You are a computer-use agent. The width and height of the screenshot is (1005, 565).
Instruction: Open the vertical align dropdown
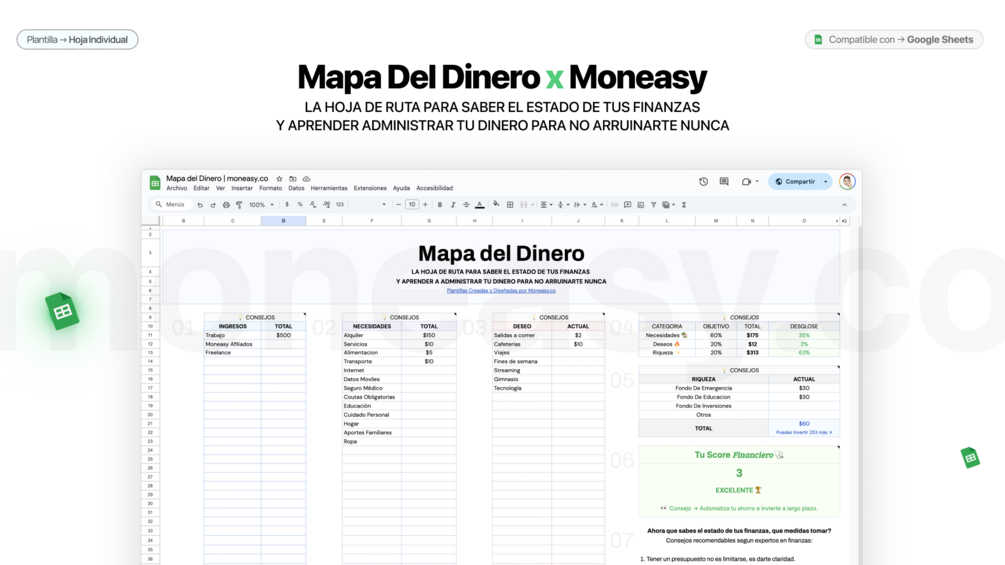pos(563,205)
